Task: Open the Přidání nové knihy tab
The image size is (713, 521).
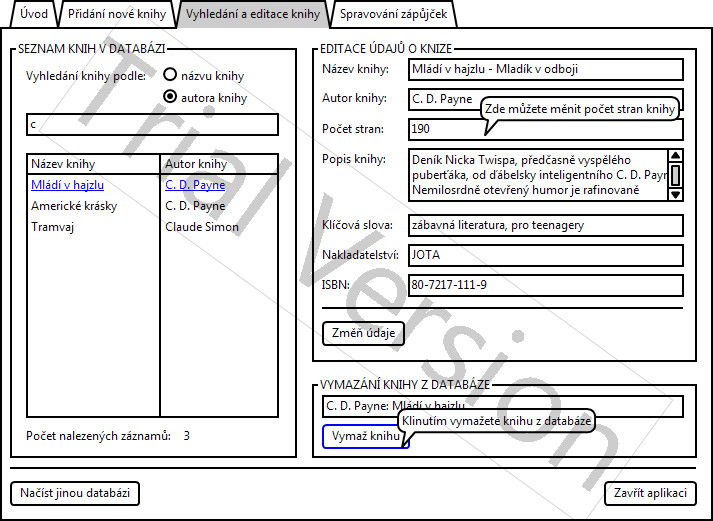Action: click(117, 14)
